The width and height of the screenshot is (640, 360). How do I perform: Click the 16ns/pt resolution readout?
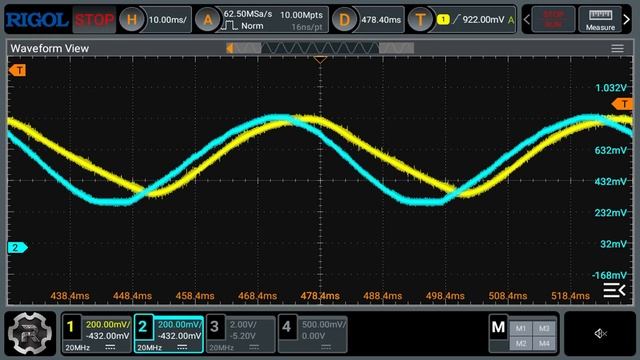coord(307,27)
